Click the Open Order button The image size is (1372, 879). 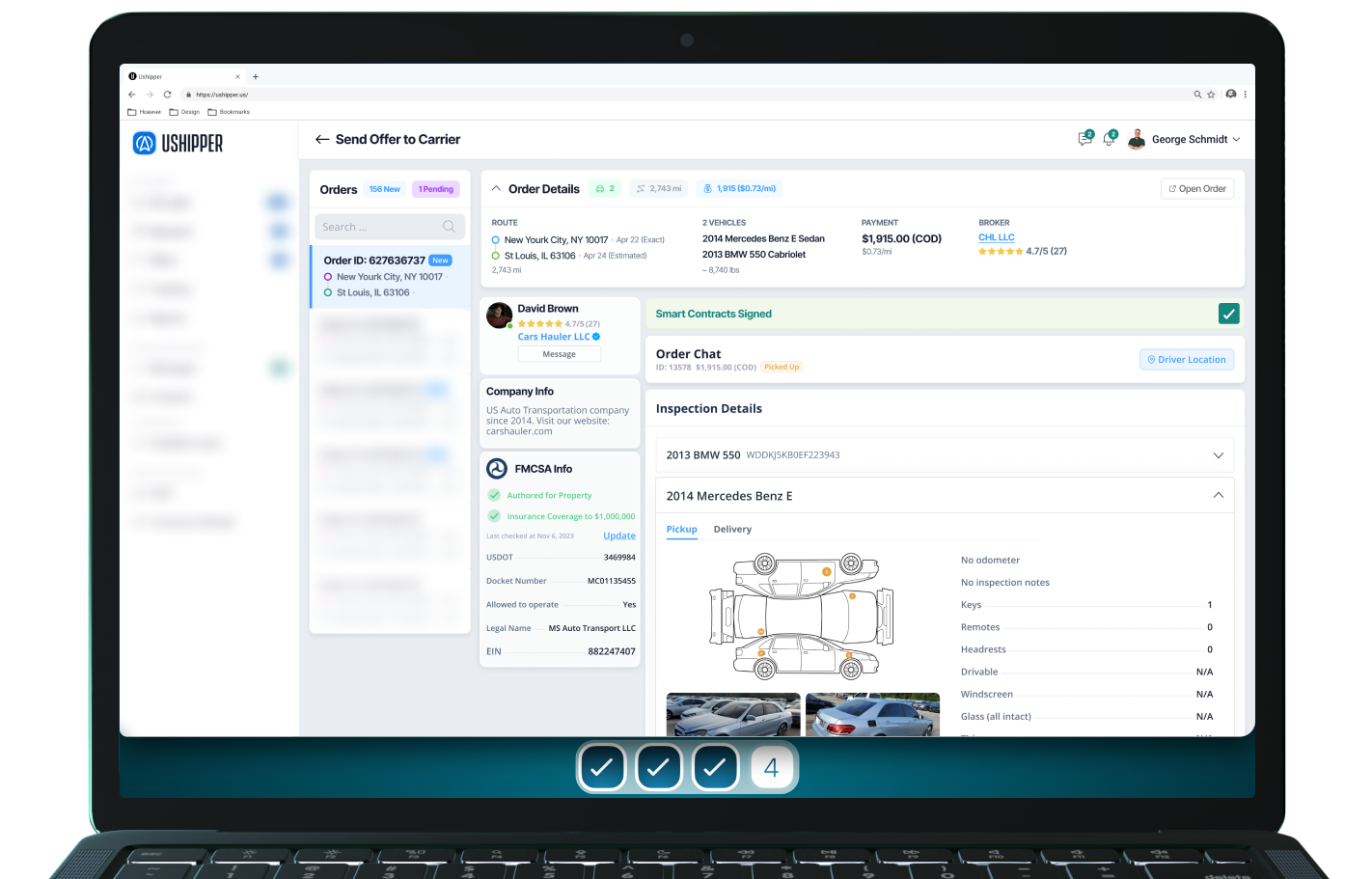(x=1197, y=189)
